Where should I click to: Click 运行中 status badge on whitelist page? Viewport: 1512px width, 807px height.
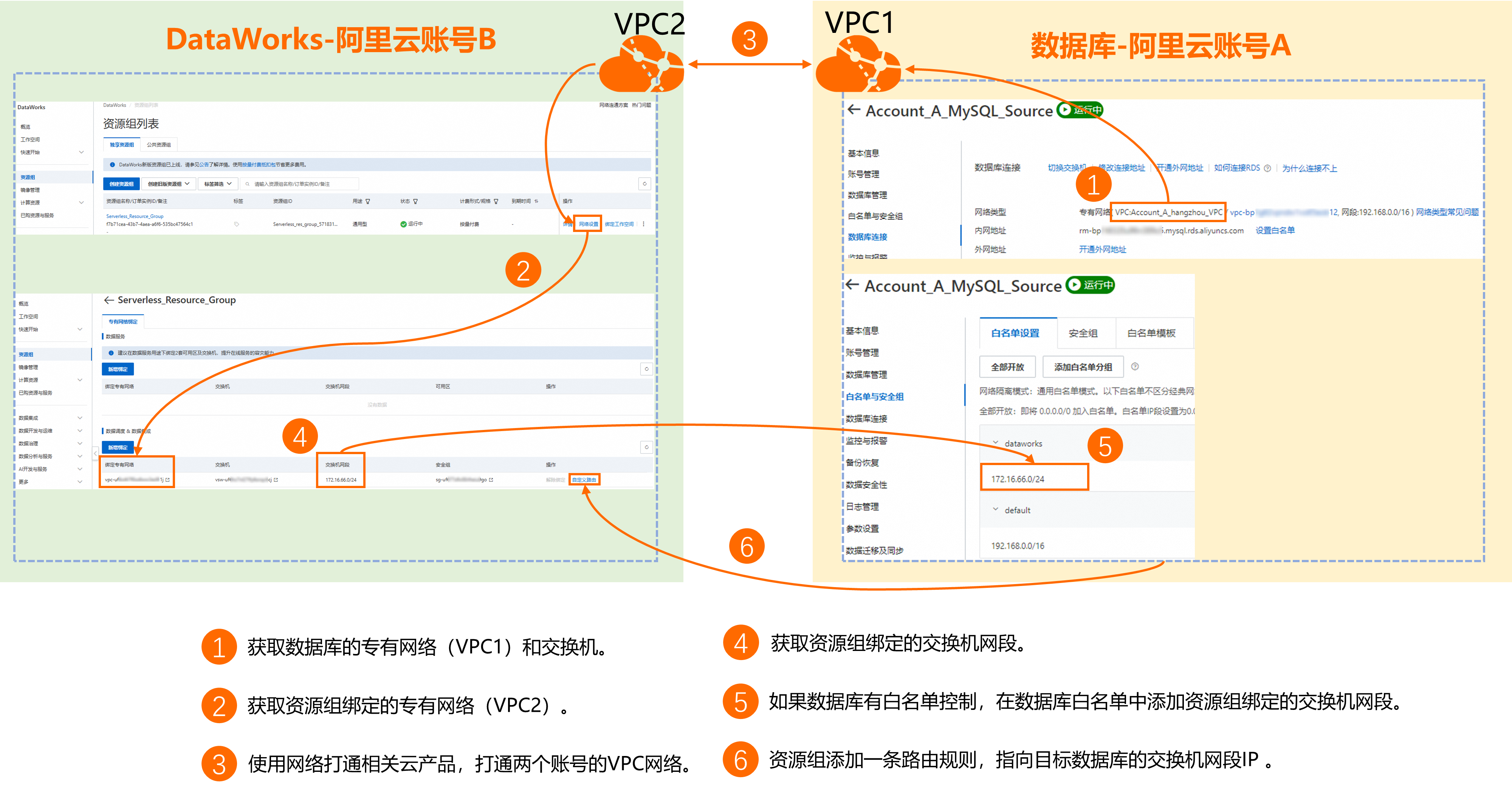coord(1090,285)
